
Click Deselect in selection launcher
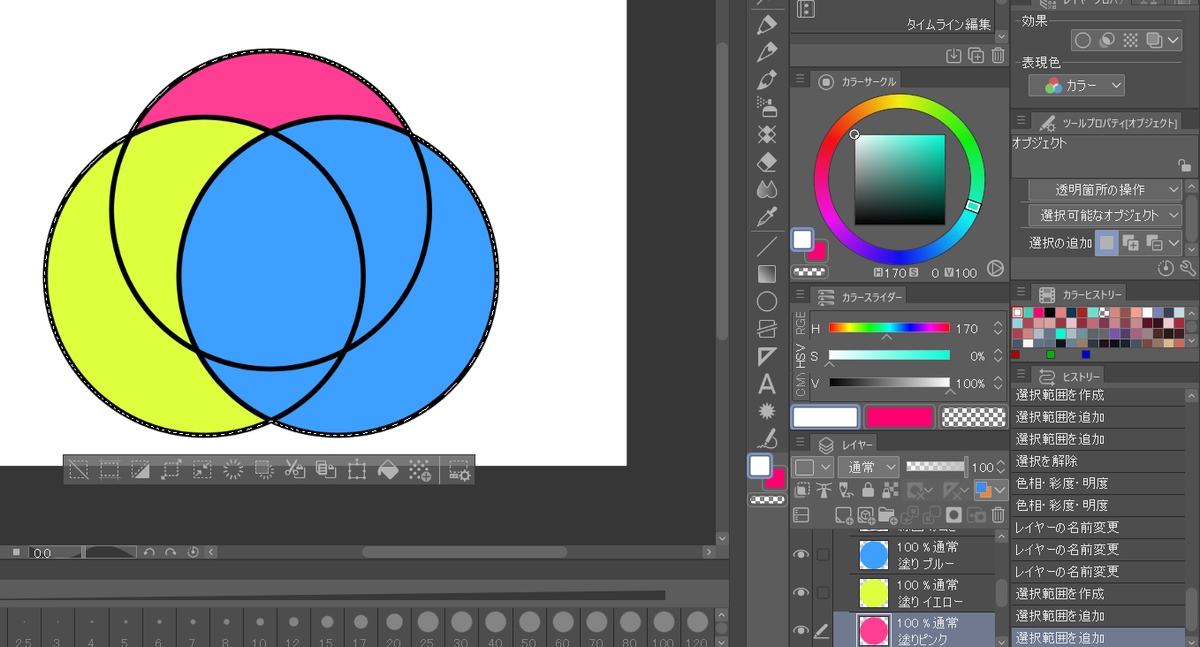(79, 469)
